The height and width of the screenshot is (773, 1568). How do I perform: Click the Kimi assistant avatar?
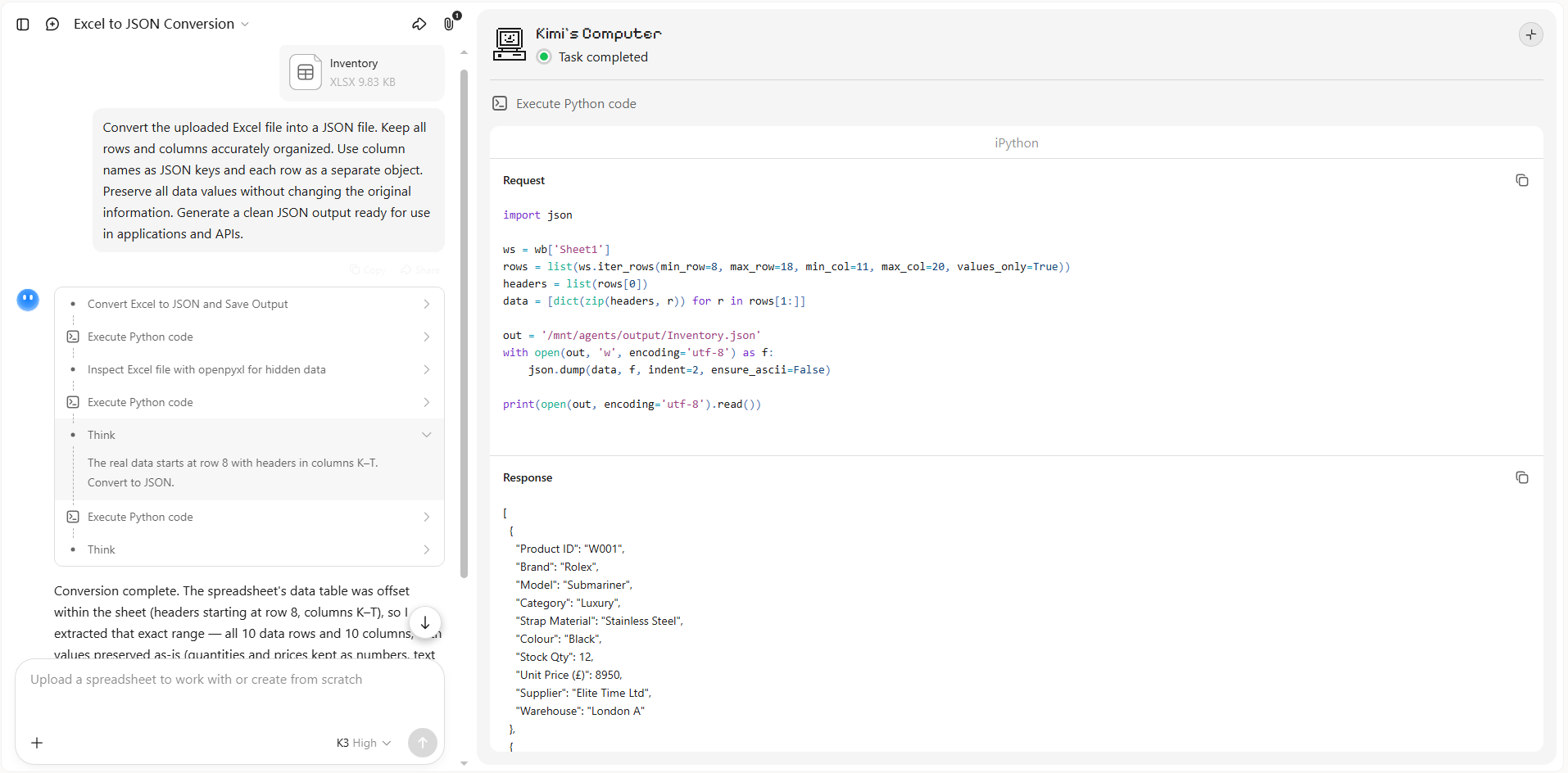(28, 301)
